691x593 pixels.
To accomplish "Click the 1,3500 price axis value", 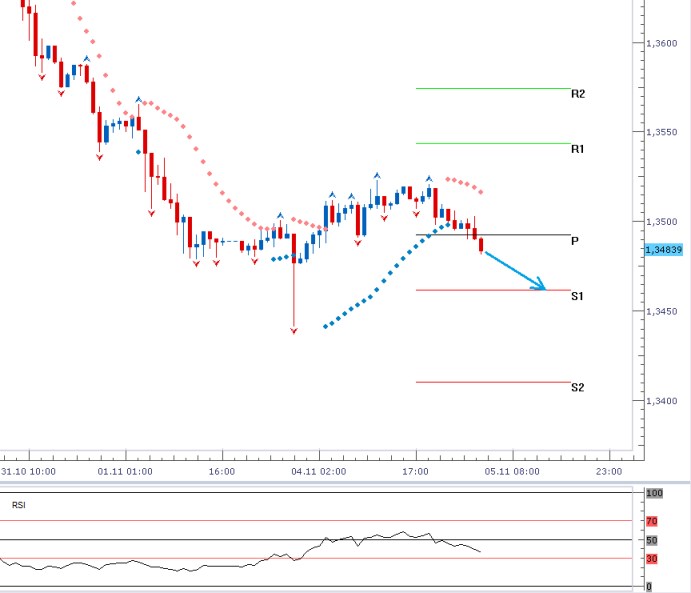I will (661, 222).
